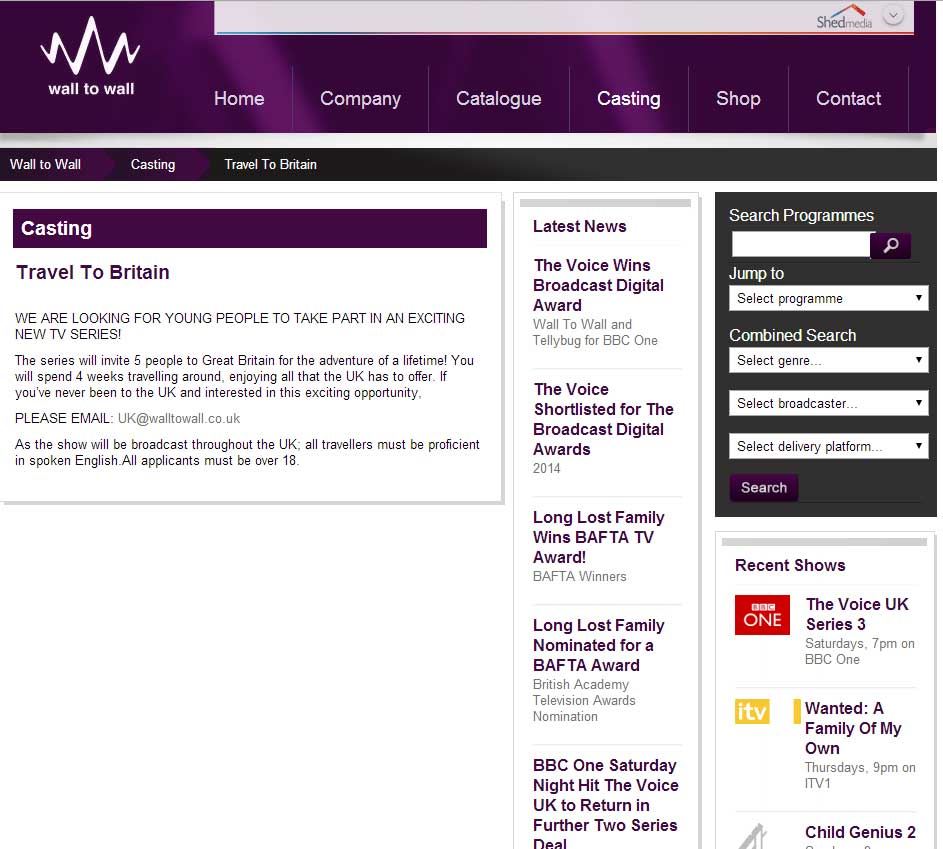Focus the Search Programmes text field
Image resolution: width=943 pixels, height=849 pixels.
800,245
